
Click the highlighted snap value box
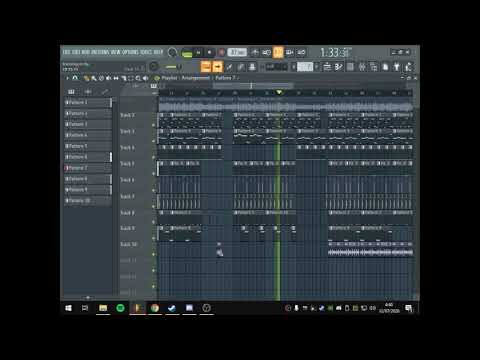click(305, 67)
